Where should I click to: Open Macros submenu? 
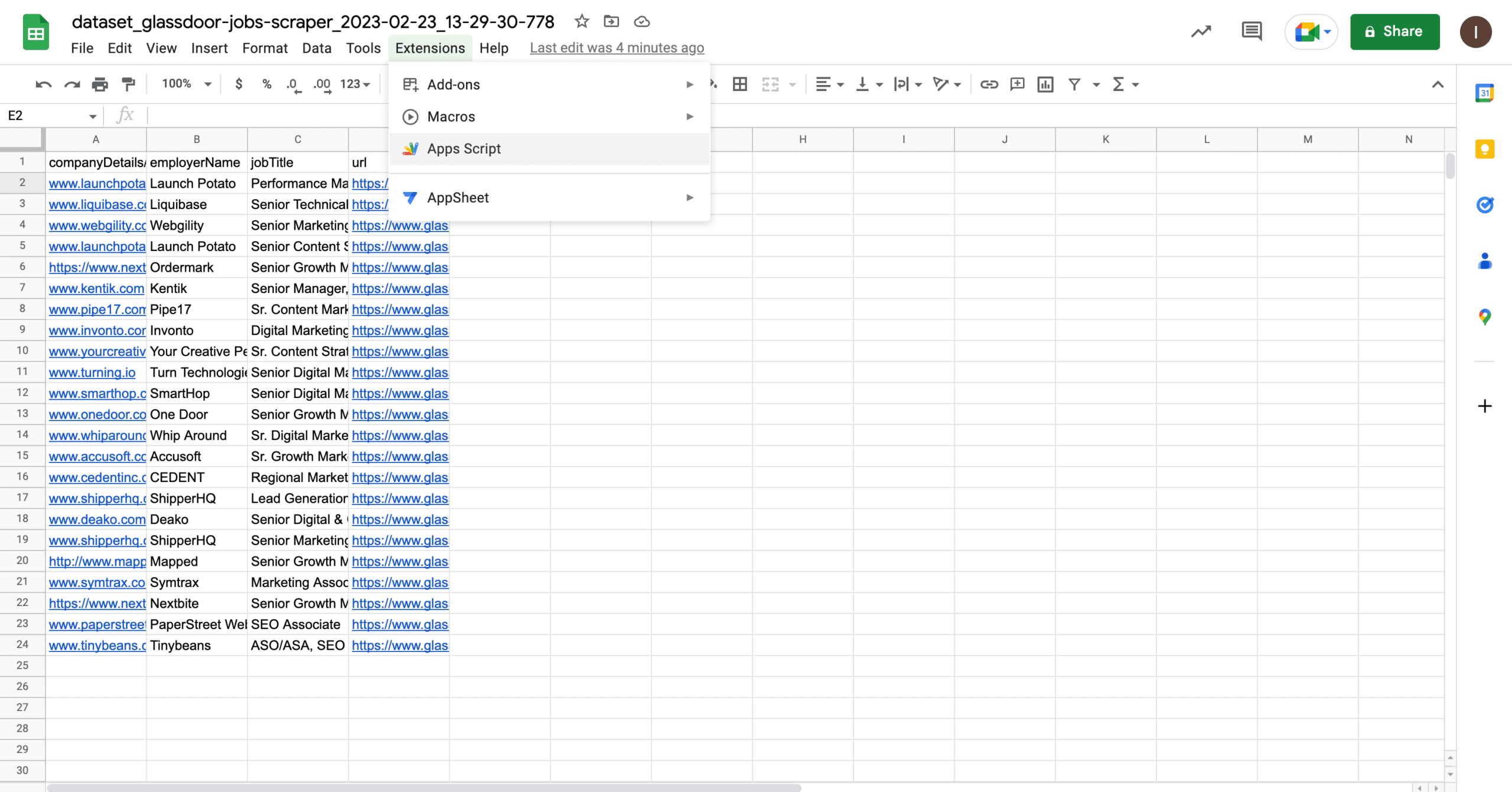[x=549, y=116]
